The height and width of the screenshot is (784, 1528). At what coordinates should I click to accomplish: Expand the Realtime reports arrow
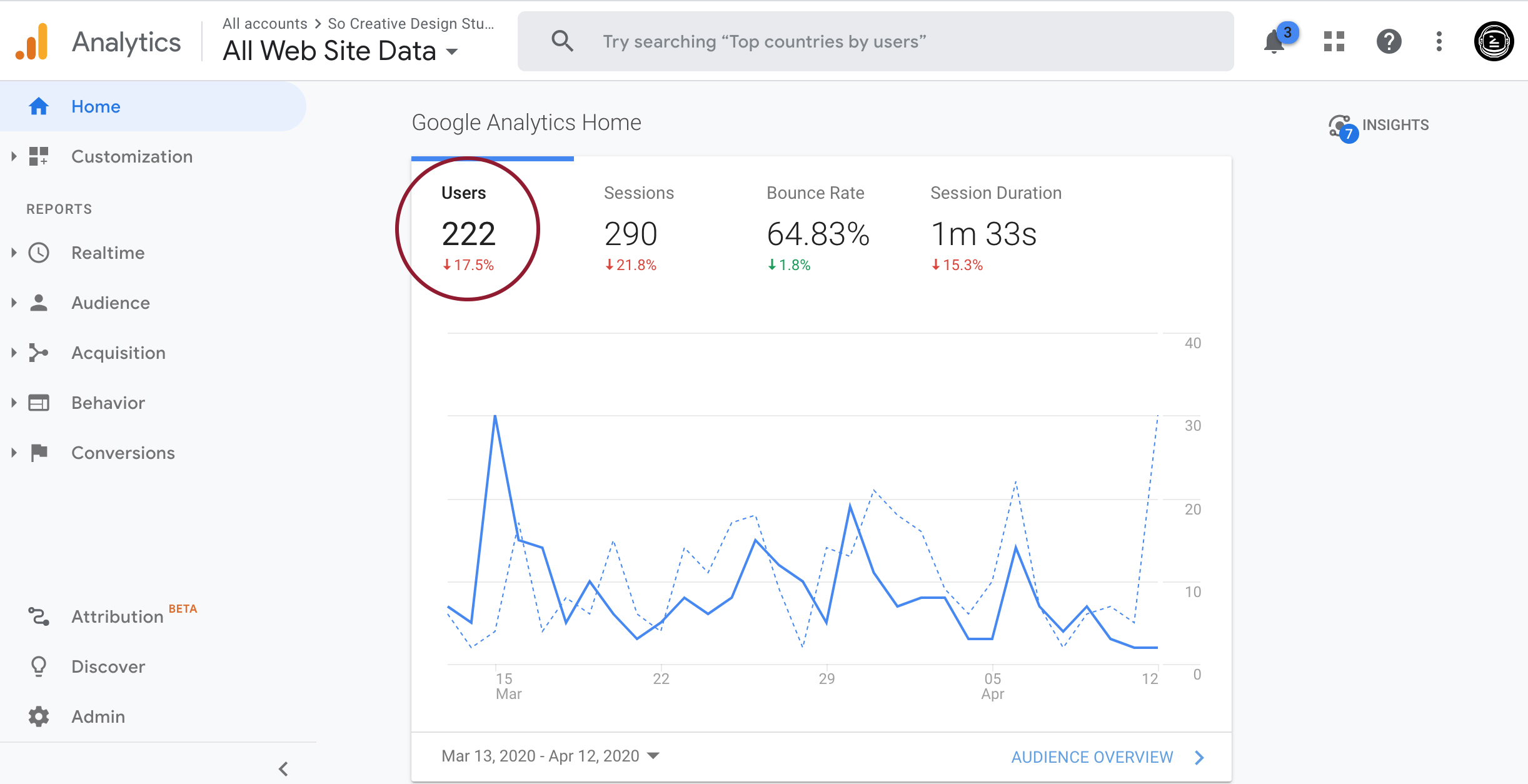tap(14, 253)
